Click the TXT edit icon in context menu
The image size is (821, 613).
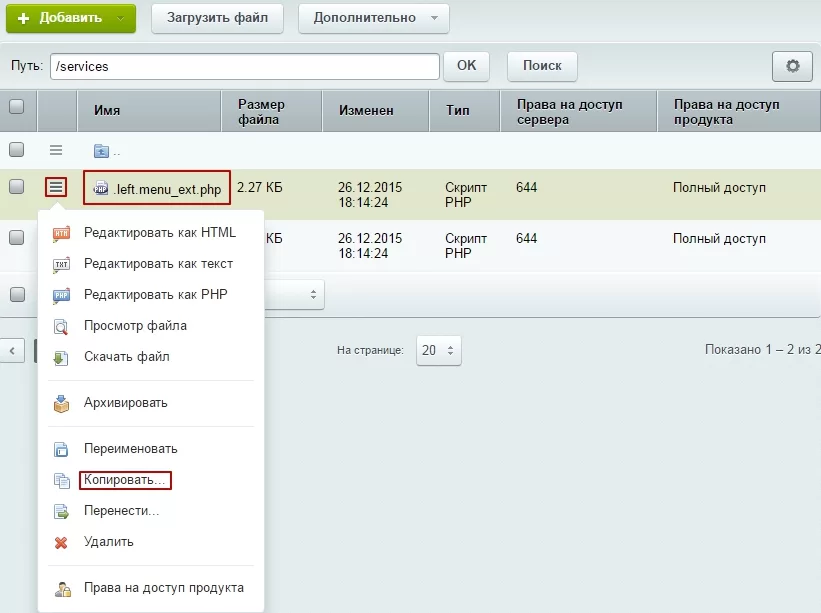point(61,264)
